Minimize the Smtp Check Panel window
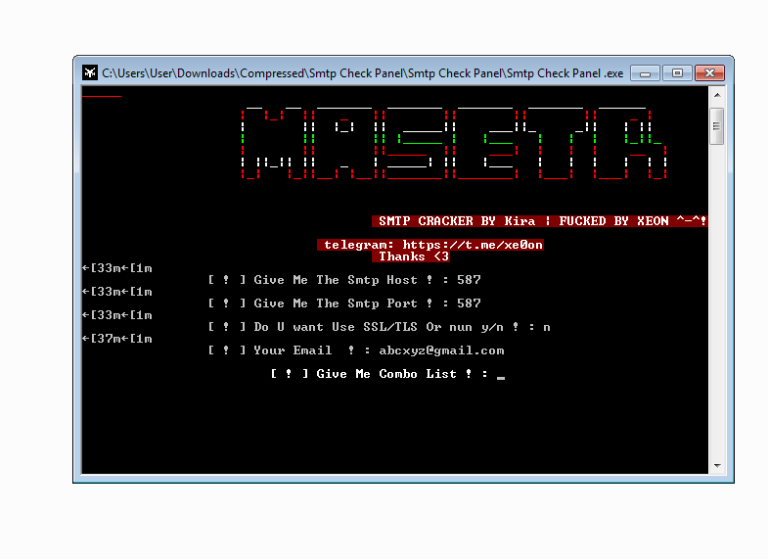 (645, 73)
